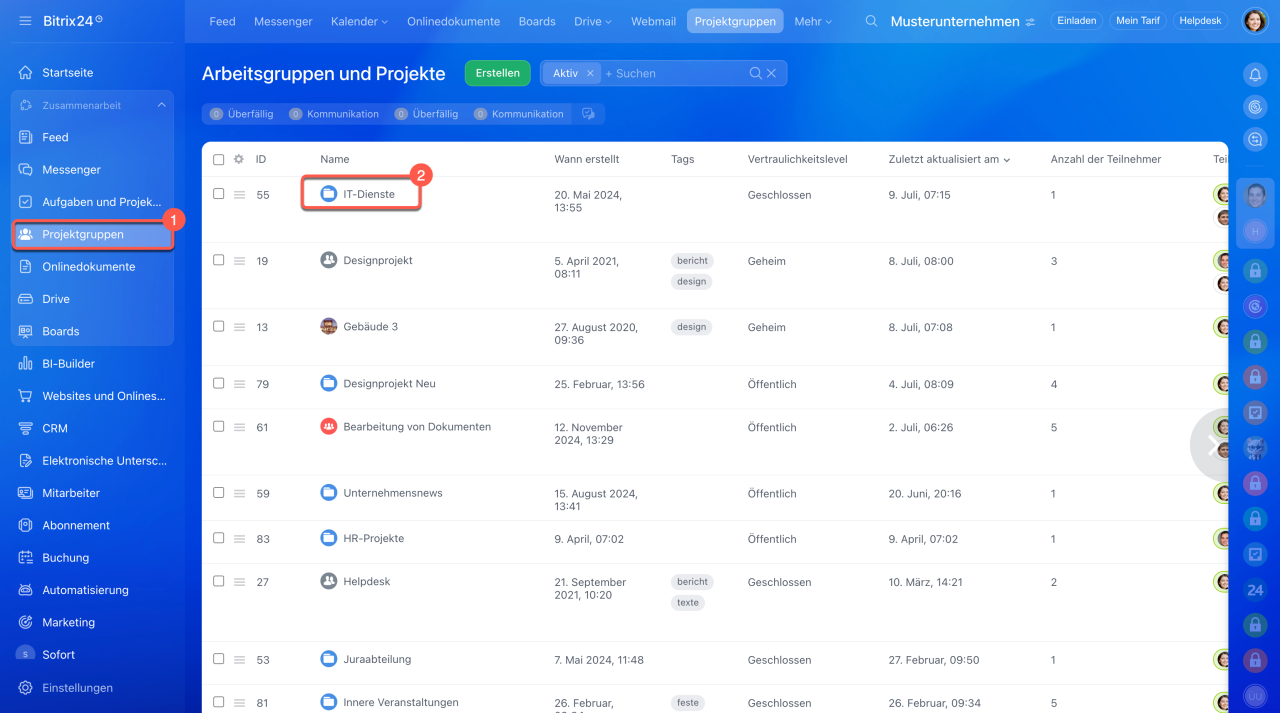Expand the Kalender dropdown in top menu
This screenshot has height=713, width=1280.
[x=359, y=21]
